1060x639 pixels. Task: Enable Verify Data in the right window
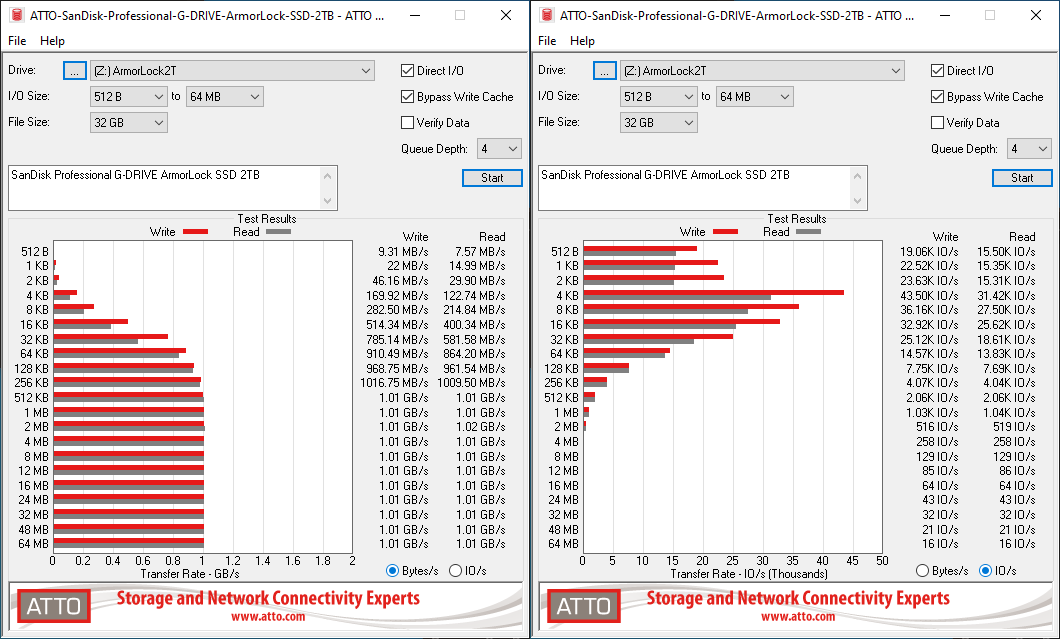(938, 123)
